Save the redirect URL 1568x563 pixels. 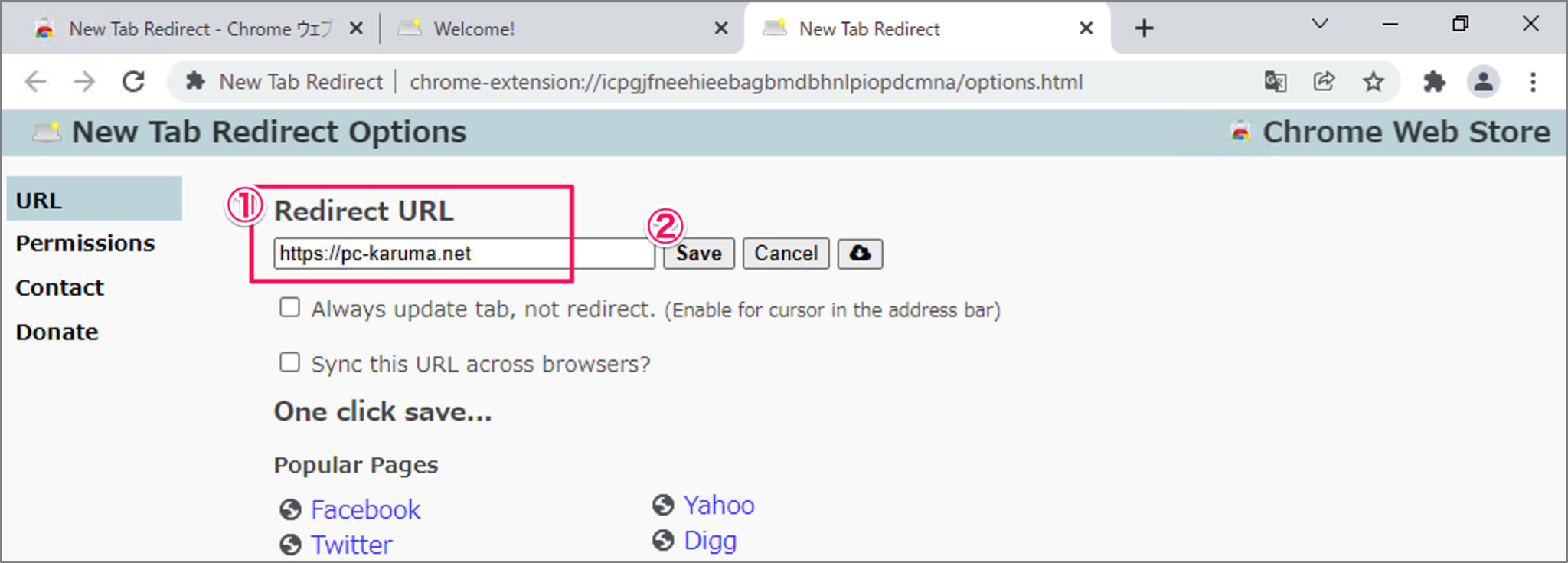tap(697, 253)
